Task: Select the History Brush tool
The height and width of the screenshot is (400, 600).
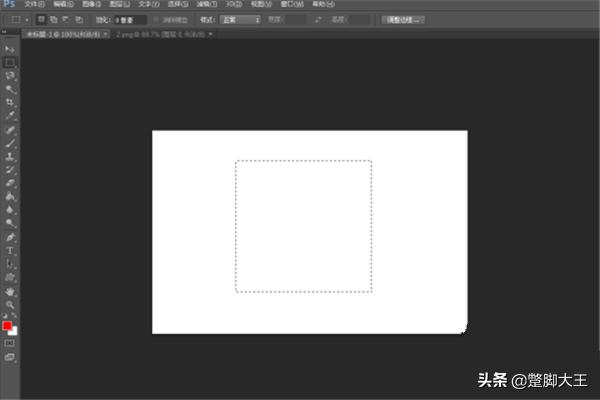Action: click(10, 170)
